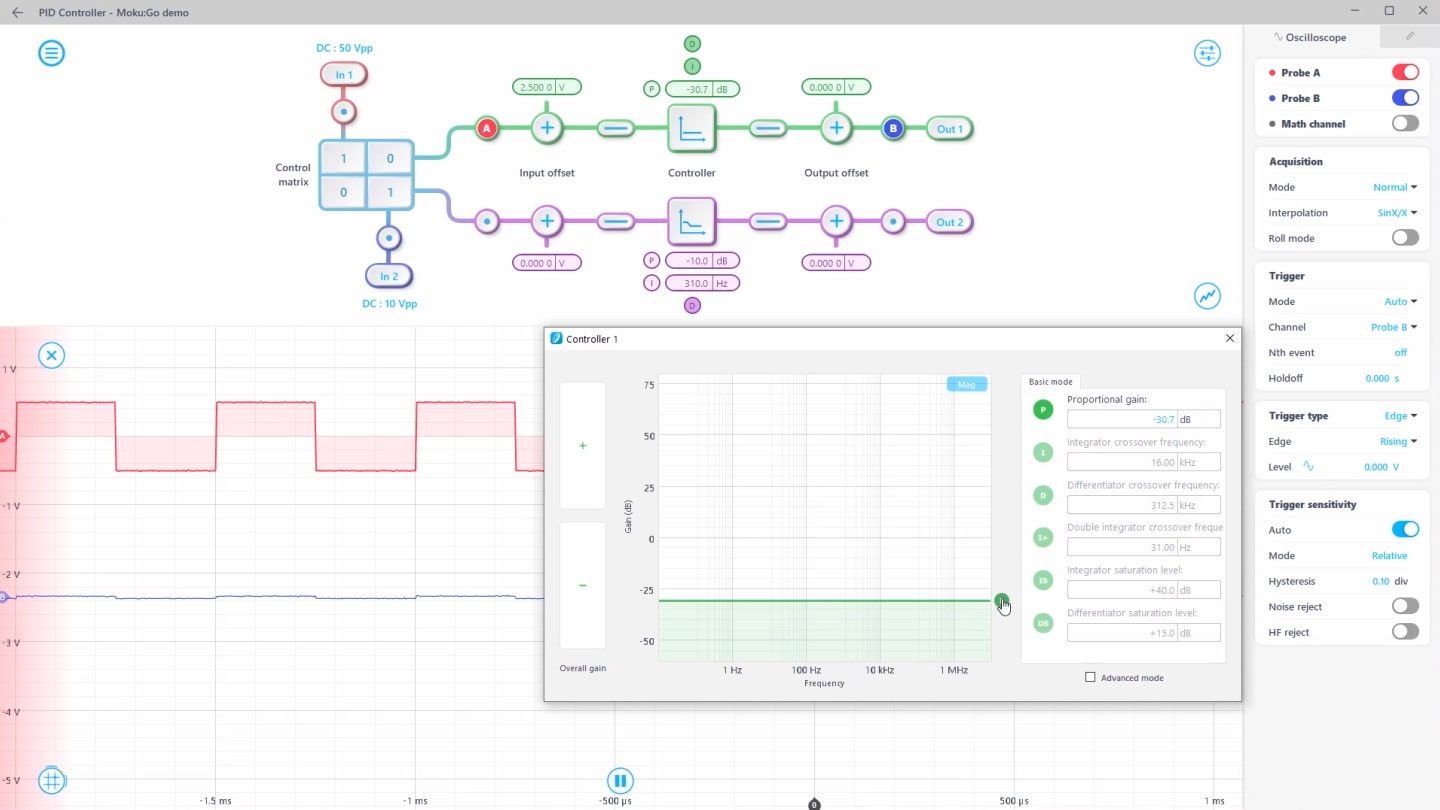Expand the Acquisition Mode dropdown

pyautogui.click(x=1394, y=187)
